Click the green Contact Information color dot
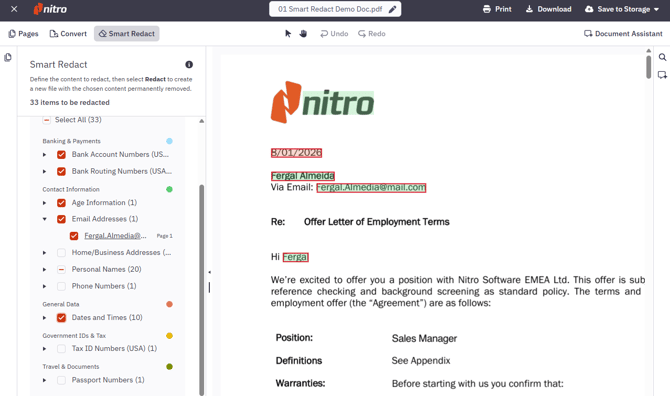 169,189
